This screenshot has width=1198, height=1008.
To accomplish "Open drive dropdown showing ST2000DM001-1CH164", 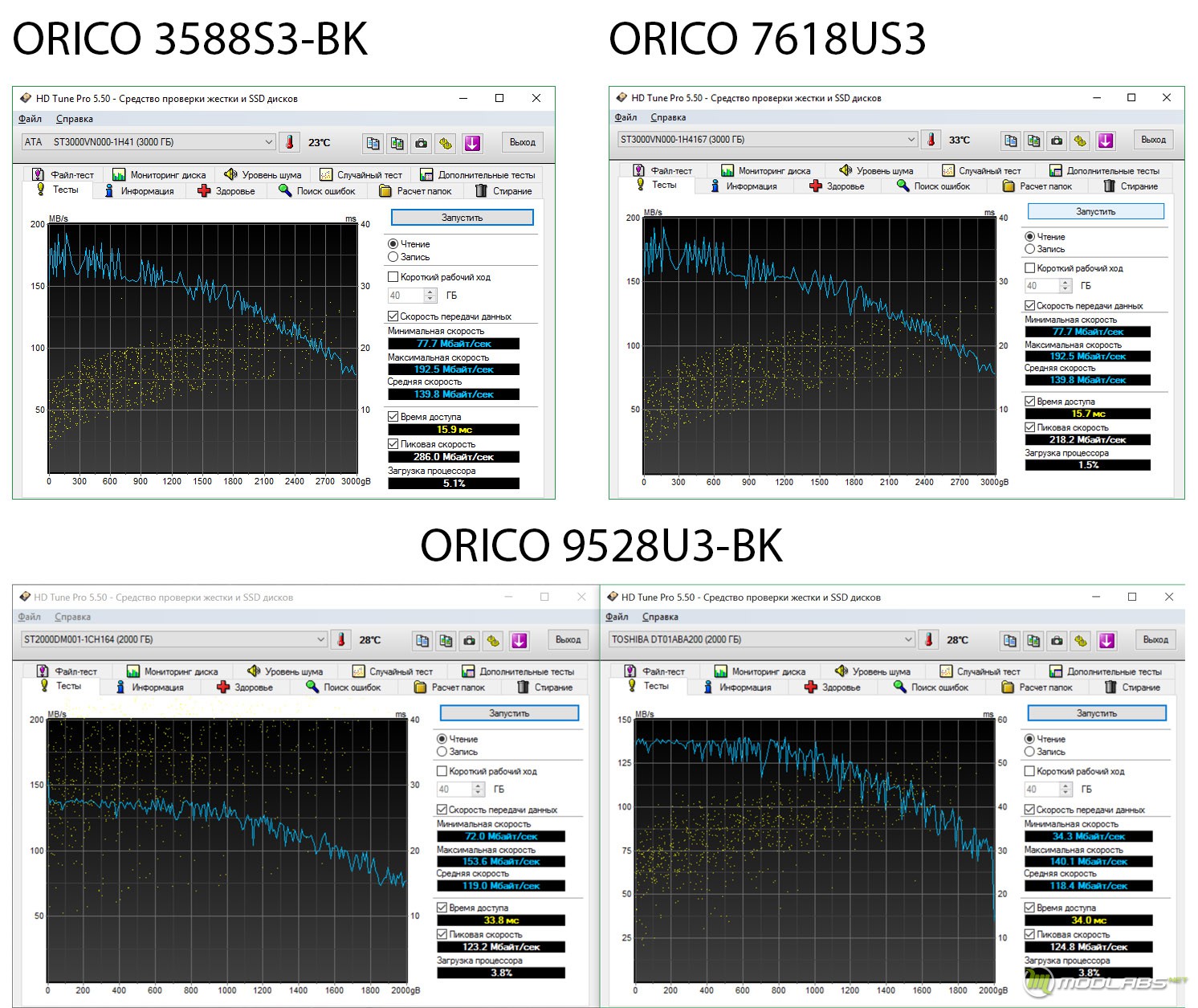I will click(173, 639).
